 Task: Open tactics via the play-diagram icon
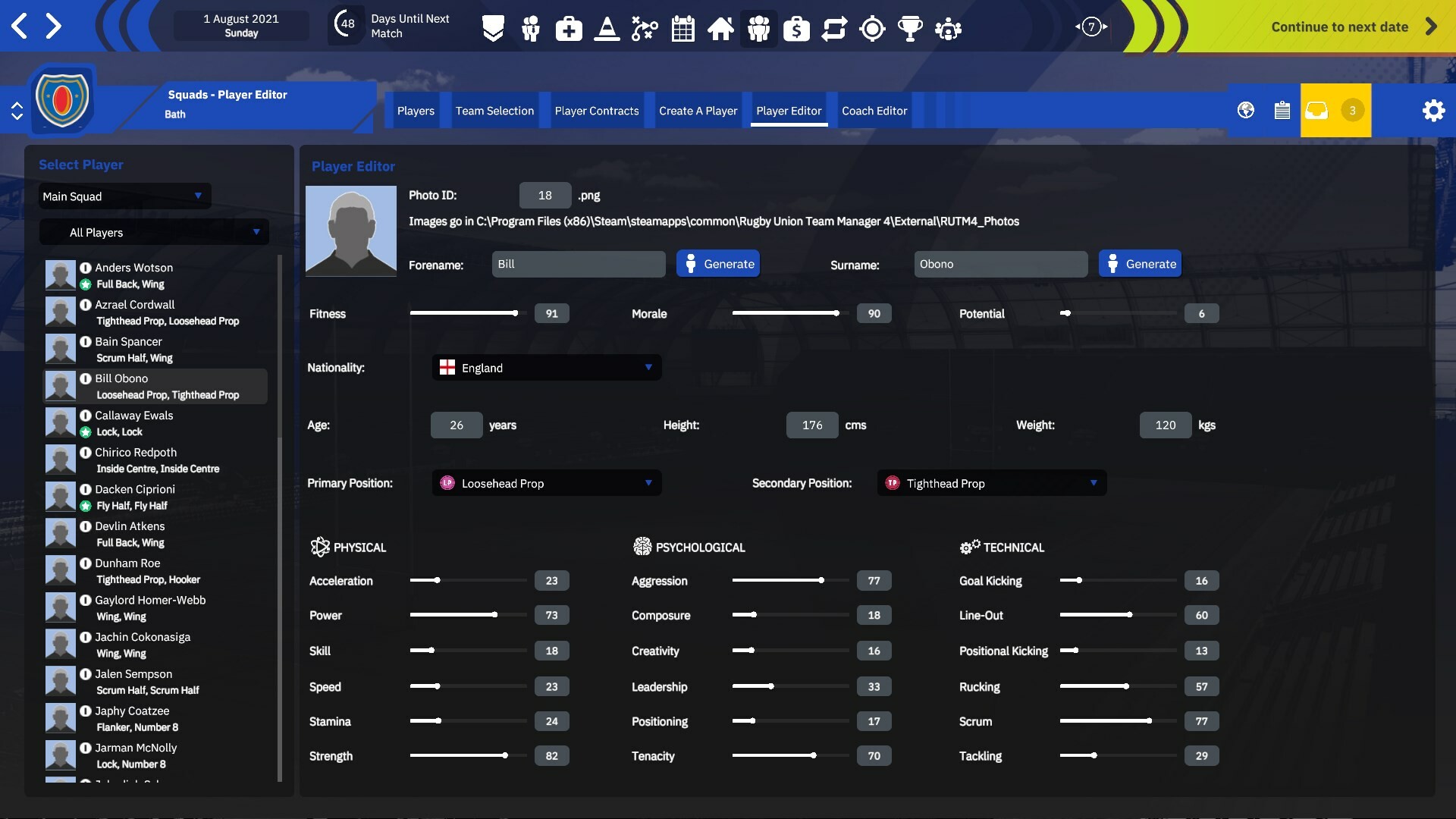(x=645, y=28)
